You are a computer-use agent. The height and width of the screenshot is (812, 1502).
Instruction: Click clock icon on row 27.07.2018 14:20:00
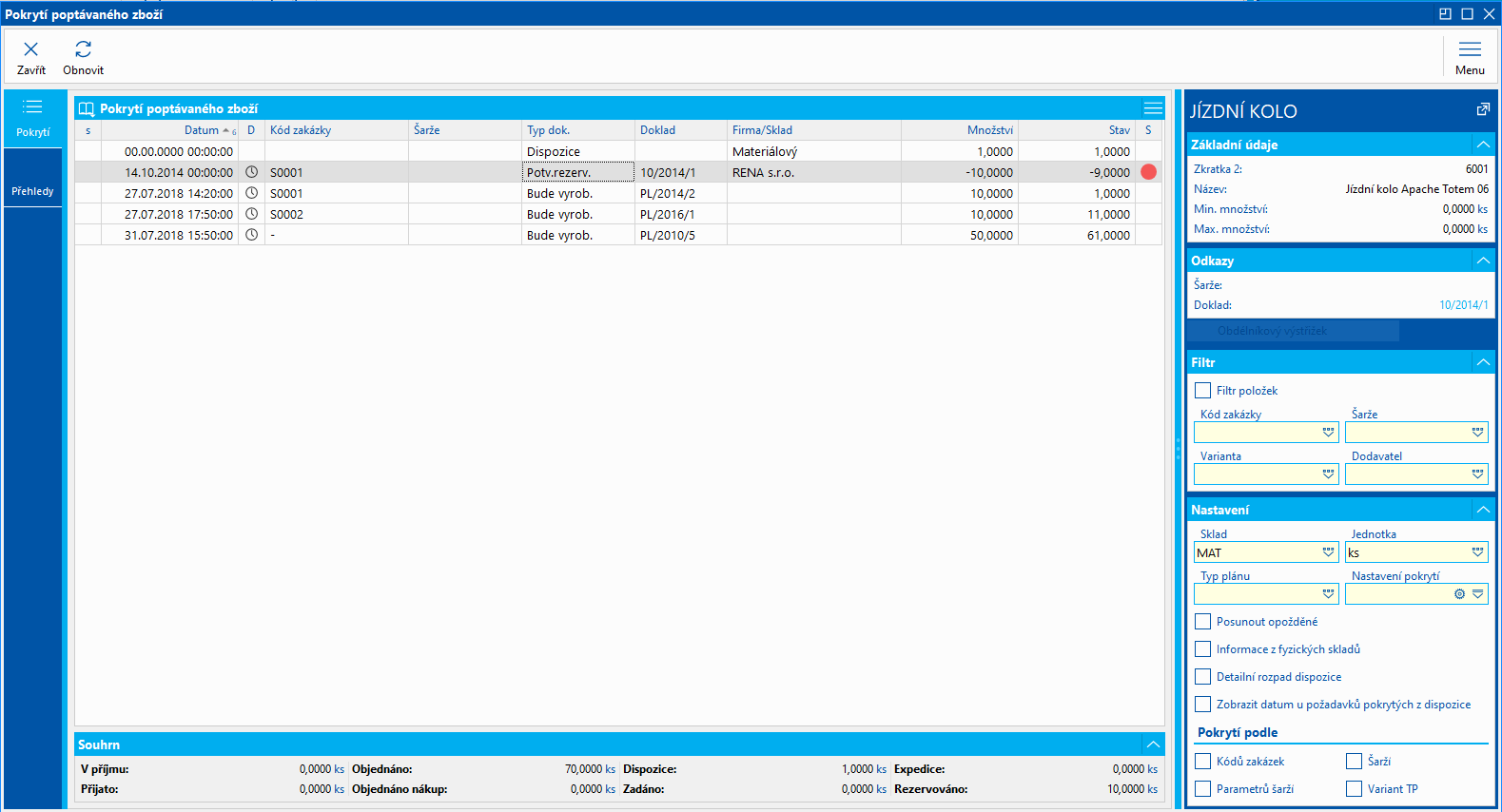[x=251, y=193]
